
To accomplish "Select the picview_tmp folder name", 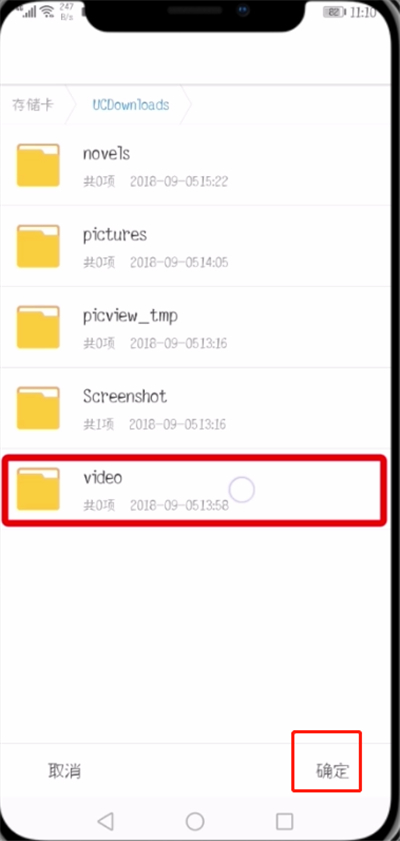I will tap(130, 316).
